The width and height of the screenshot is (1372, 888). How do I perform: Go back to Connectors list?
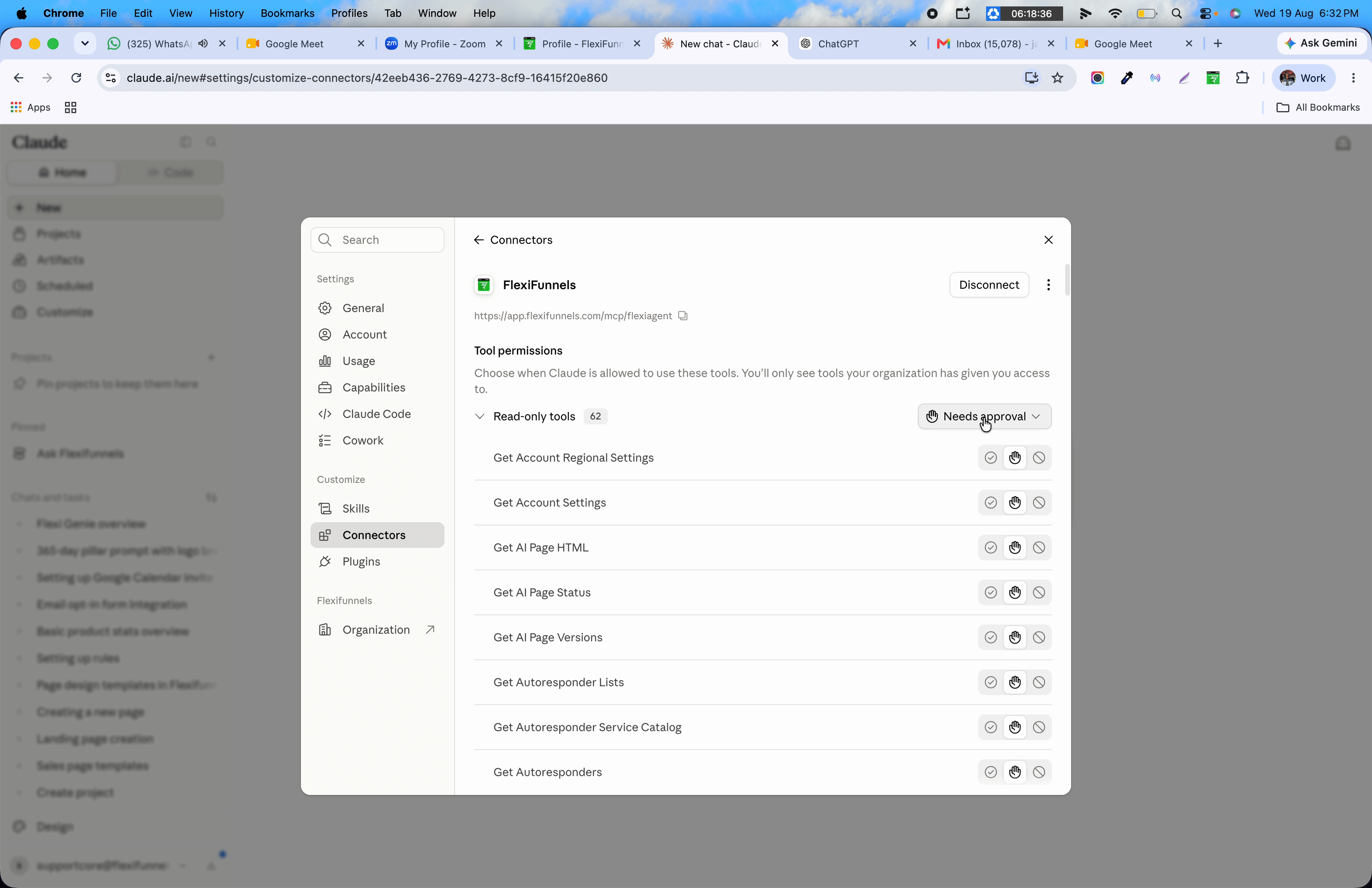[479, 240]
